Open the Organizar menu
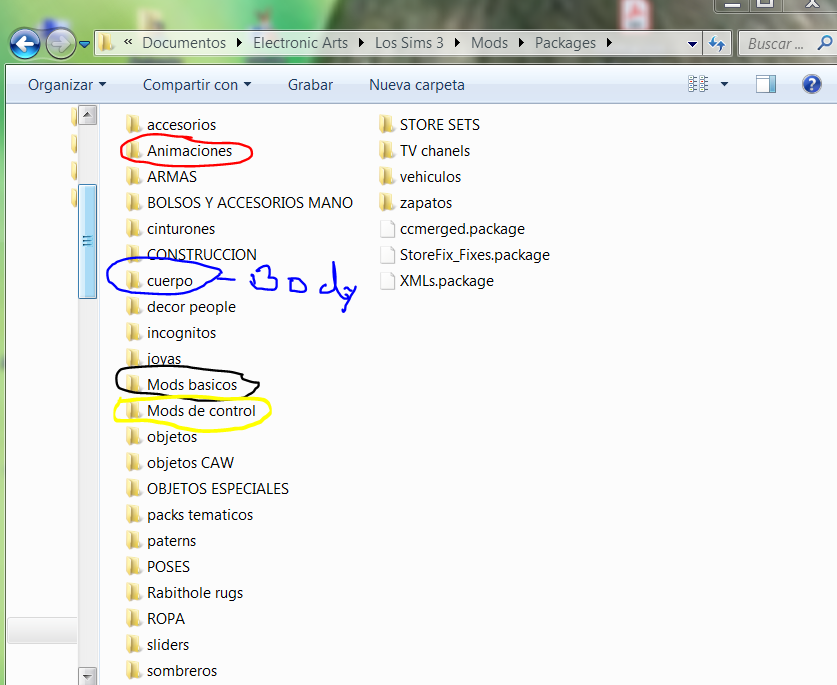 (67, 85)
